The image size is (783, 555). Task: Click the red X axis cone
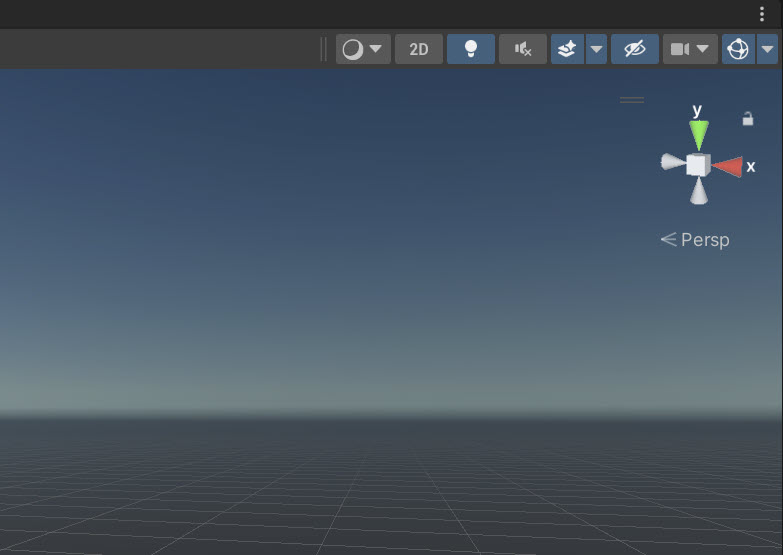coord(729,166)
